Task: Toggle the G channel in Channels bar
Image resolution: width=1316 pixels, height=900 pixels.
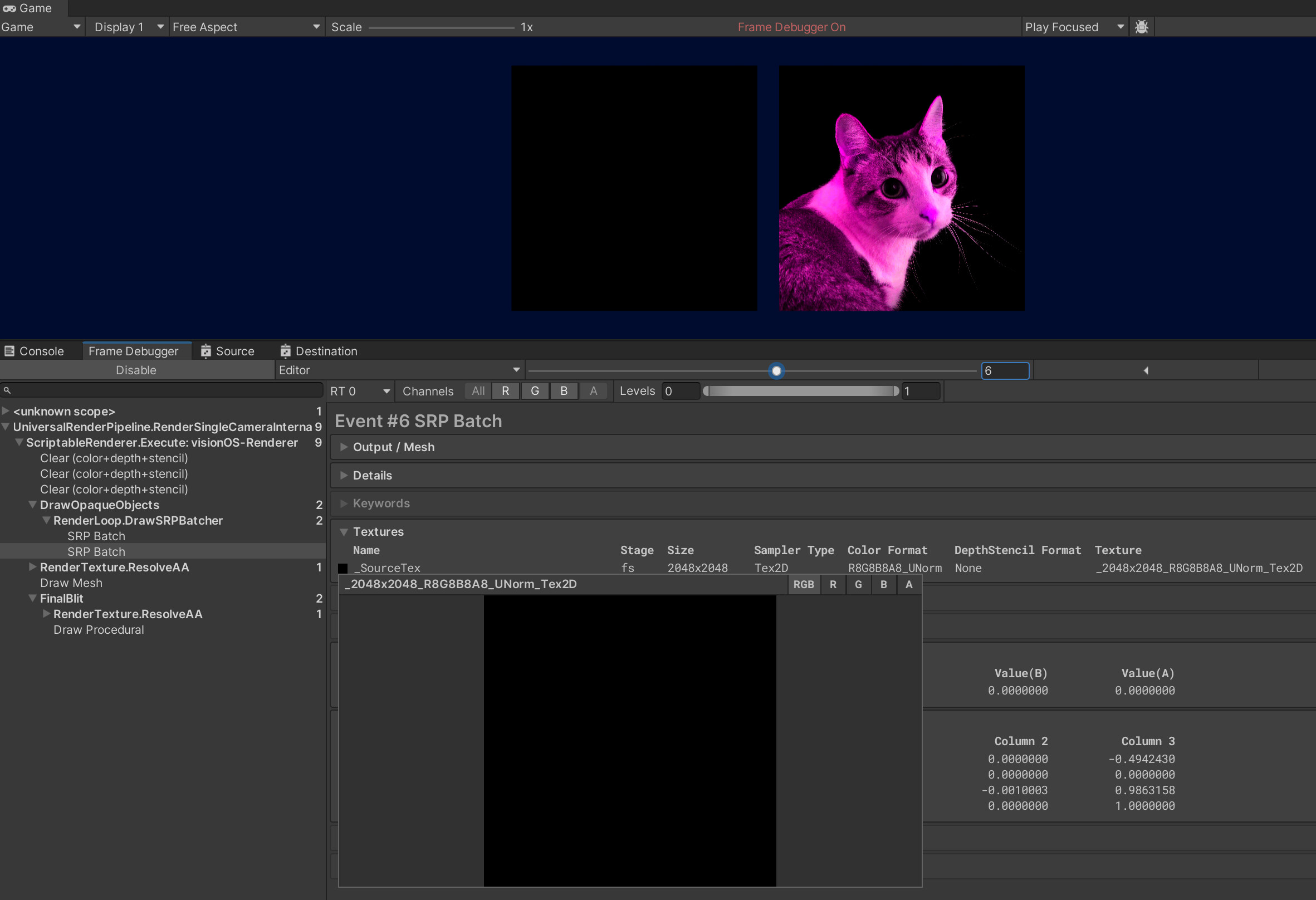Action: 535,391
